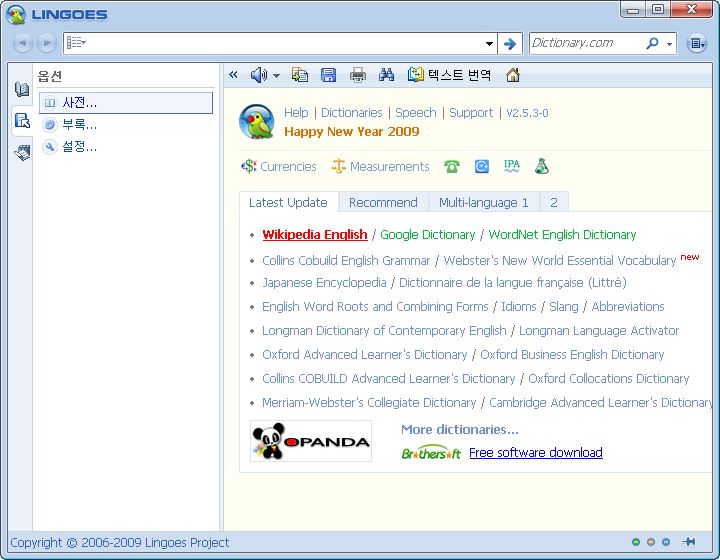Open Japanese Encyclopedia link
720x560 pixels.
(x=324, y=282)
